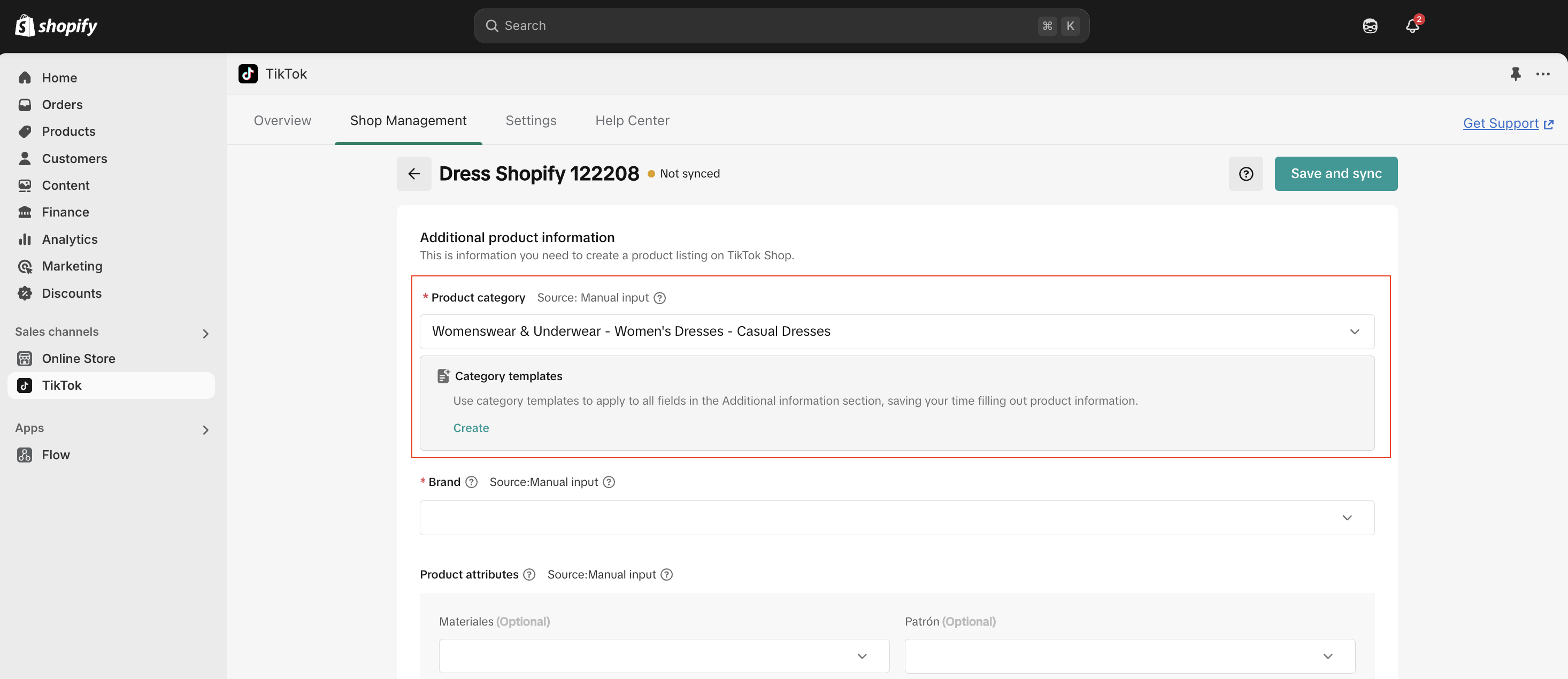Viewport: 1568px width, 679px height.
Task: Click the TikTok icon in sidebar
Action: (x=25, y=385)
